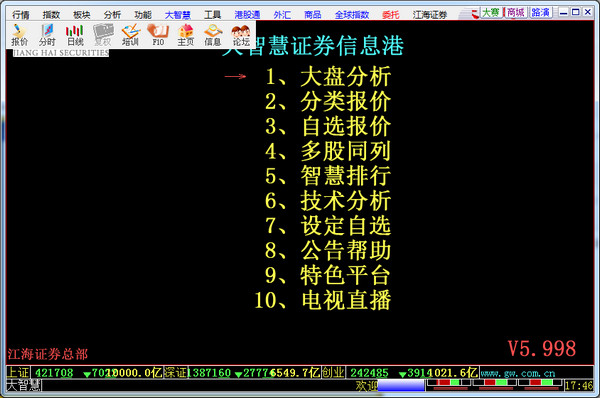Open the 指数 menu

point(51,15)
